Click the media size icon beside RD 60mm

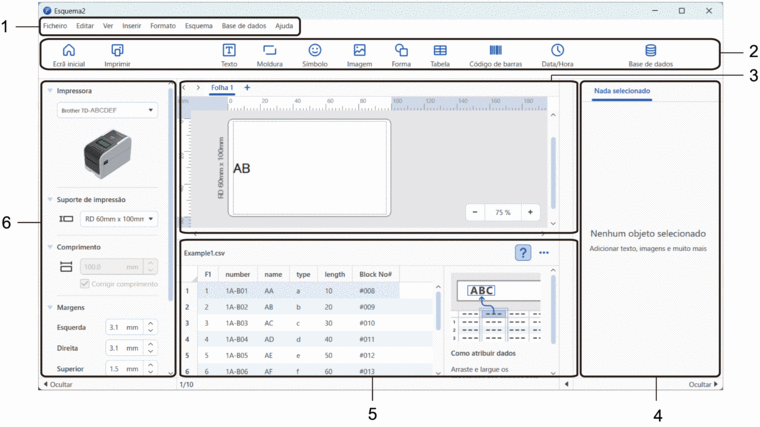pos(66,219)
